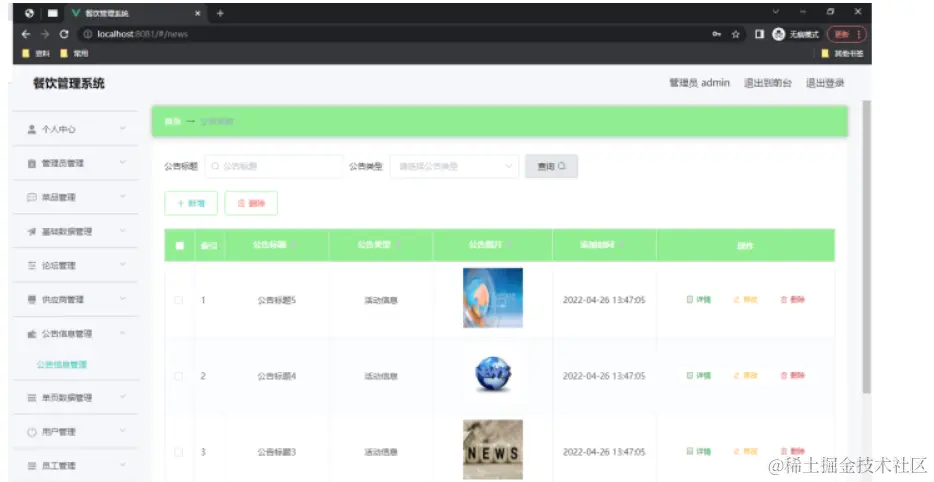The image size is (934, 482).
Task: Bookmark this page with the star icon
Action: (x=736, y=34)
